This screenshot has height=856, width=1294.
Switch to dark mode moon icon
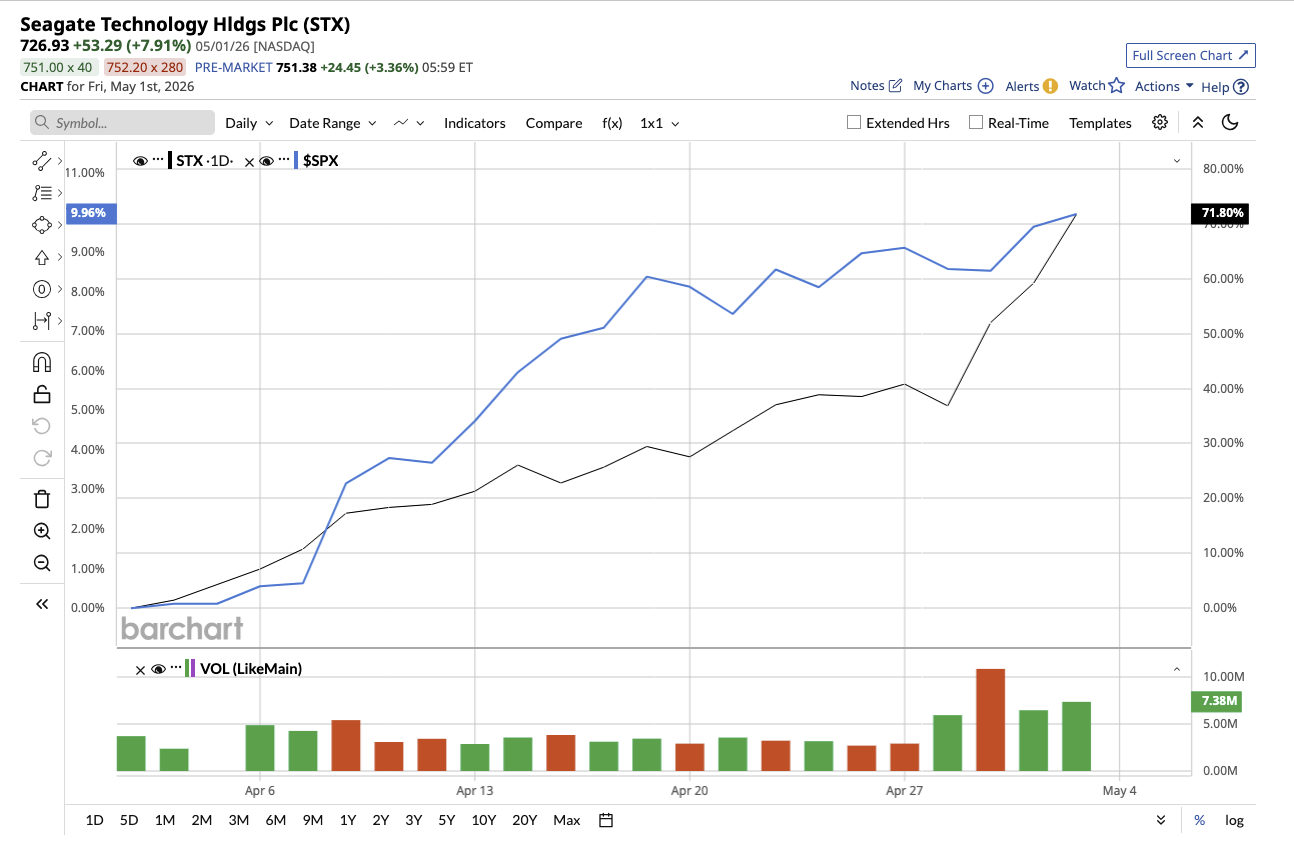1231,122
